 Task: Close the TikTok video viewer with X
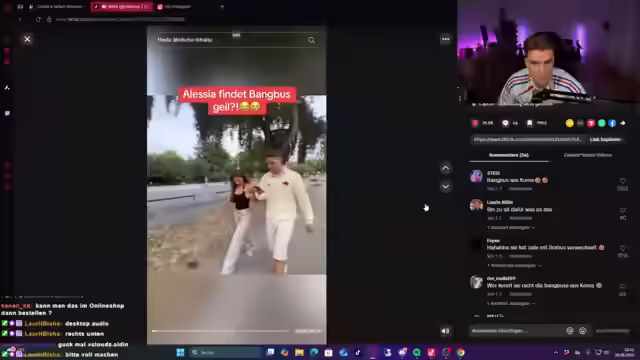tap(27, 39)
